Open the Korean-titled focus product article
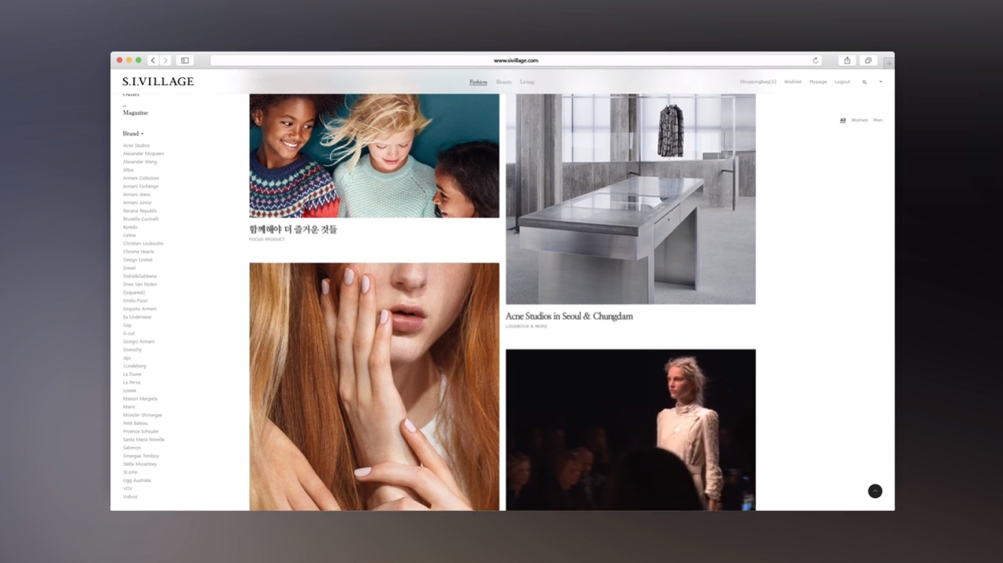Viewport: 1003px width, 563px height. [x=293, y=229]
